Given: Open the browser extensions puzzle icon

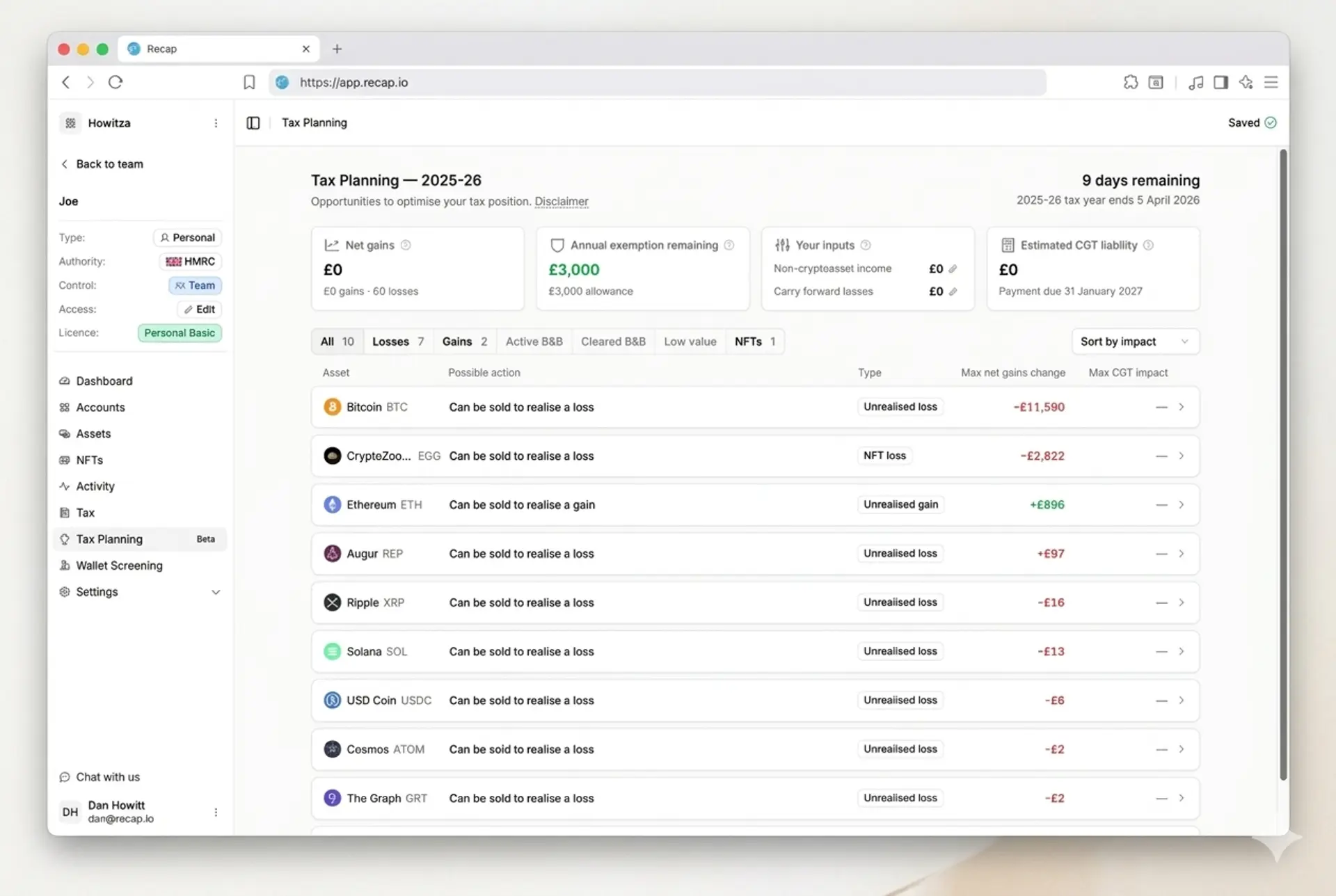Looking at the screenshot, I should pos(1131,82).
